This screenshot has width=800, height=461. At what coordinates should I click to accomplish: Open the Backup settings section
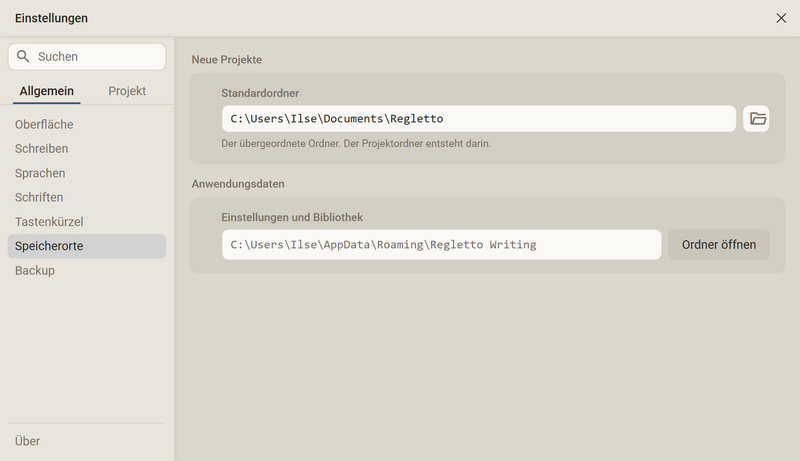[x=87, y=271]
